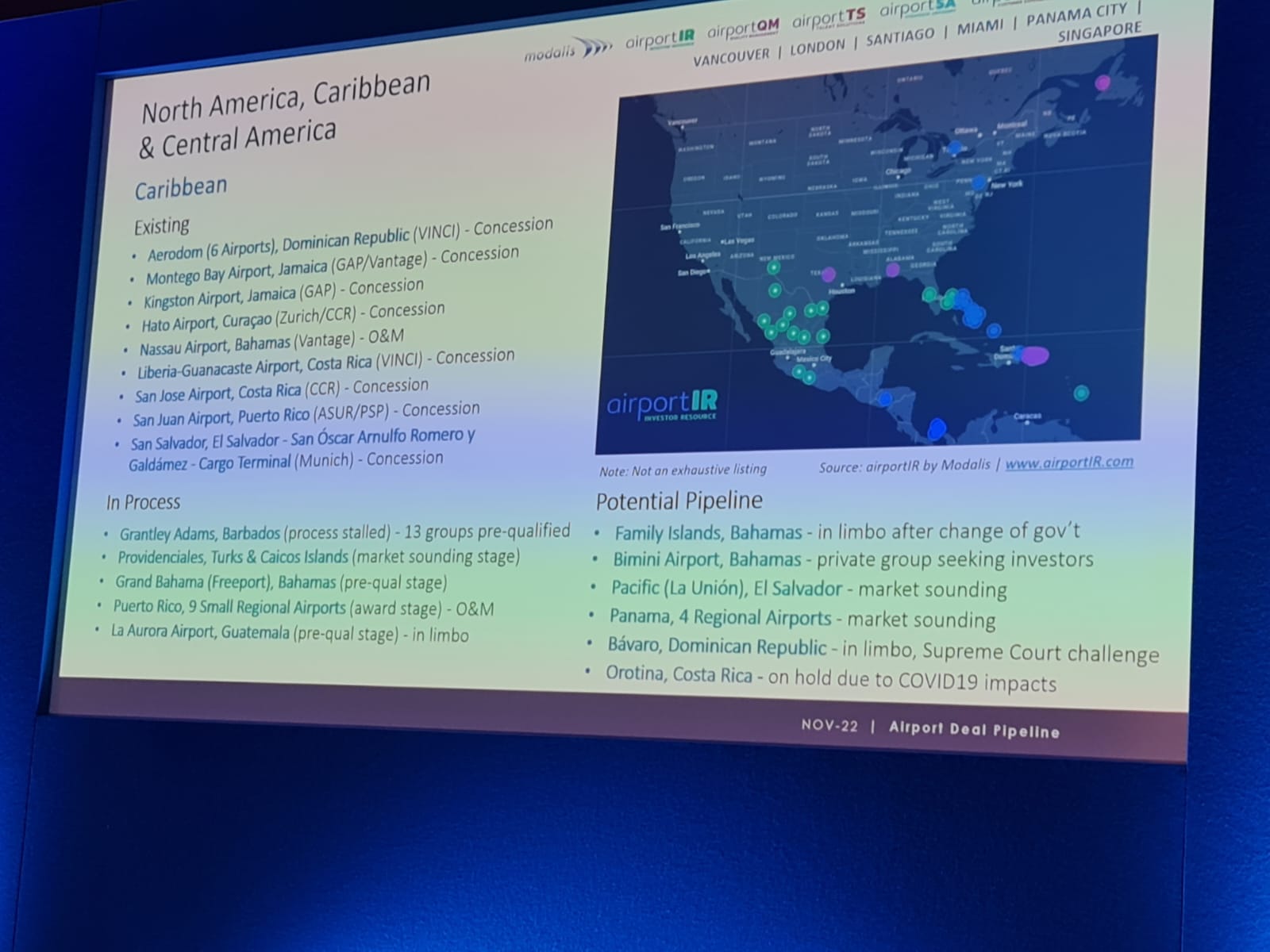Click the Potential Pipeline section heading

[x=679, y=501]
